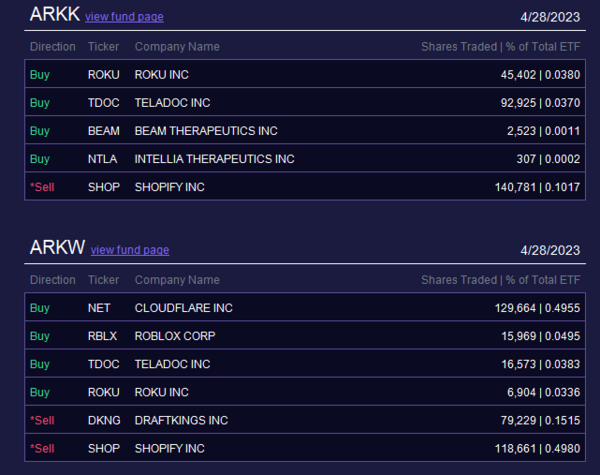Click the ARKW Company Name column header
Viewport: 600px width, 475px height.
tap(177, 280)
